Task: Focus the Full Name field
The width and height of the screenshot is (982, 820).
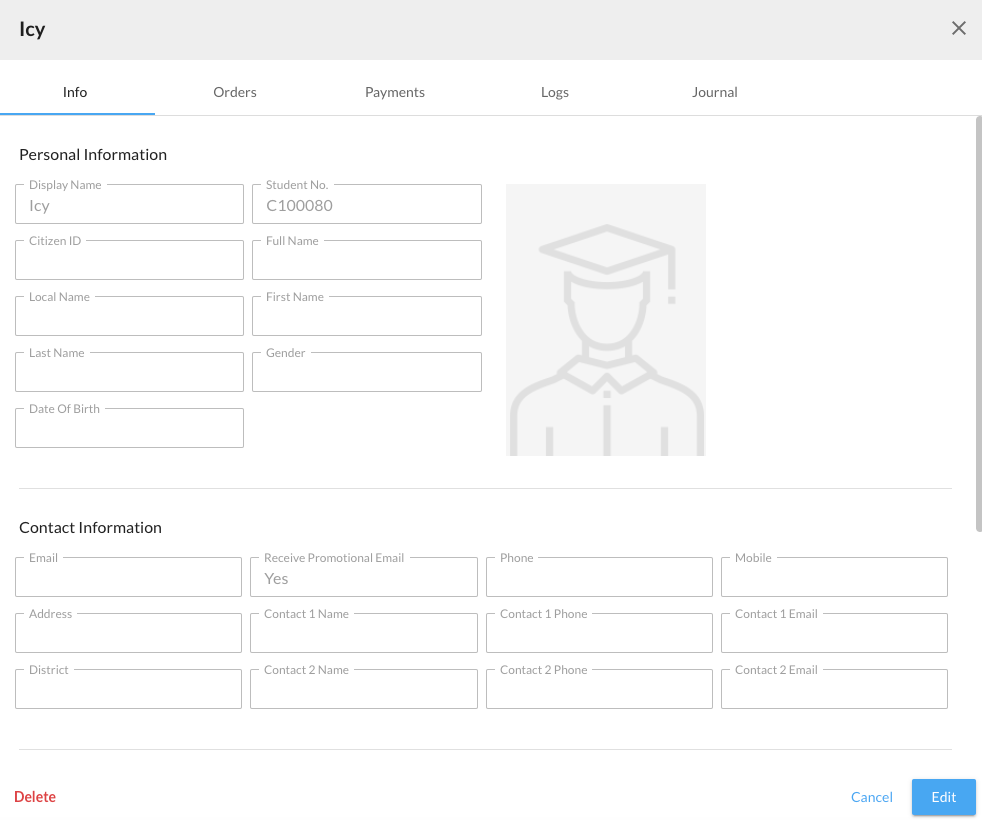Action: [x=367, y=260]
